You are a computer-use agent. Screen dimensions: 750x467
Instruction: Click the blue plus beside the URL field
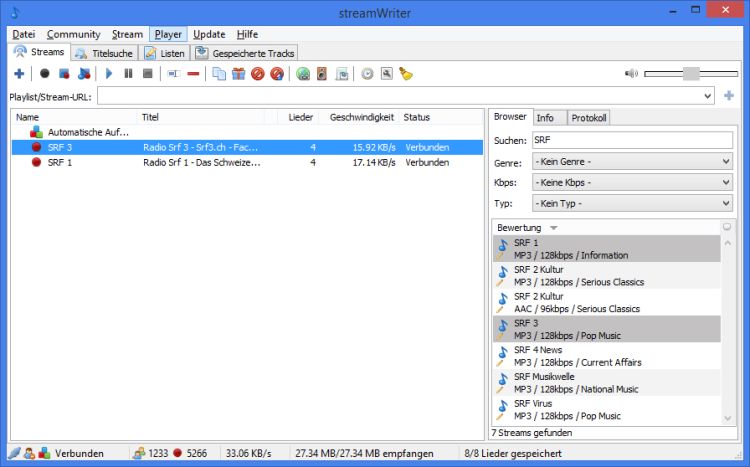(729, 96)
